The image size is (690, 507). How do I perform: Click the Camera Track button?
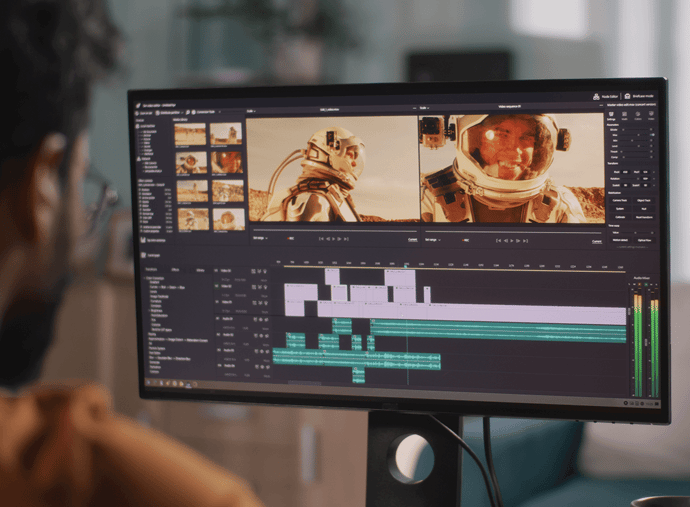tap(620, 200)
